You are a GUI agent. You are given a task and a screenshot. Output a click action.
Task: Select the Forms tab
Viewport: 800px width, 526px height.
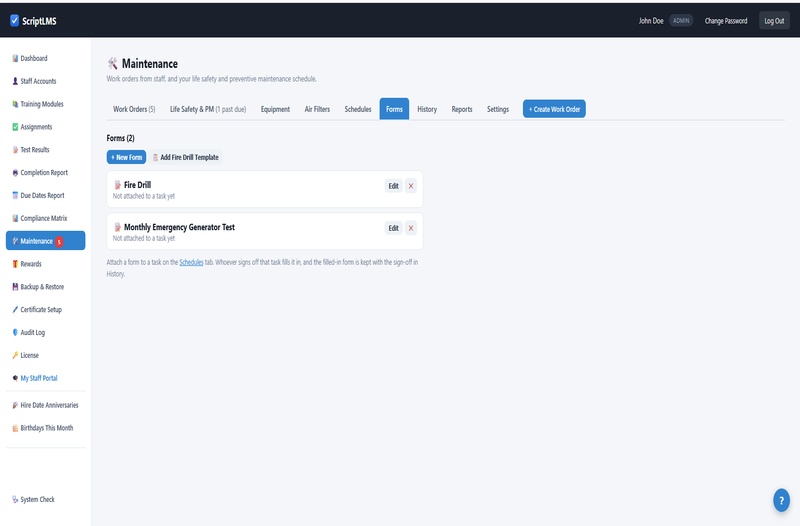tap(394, 109)
